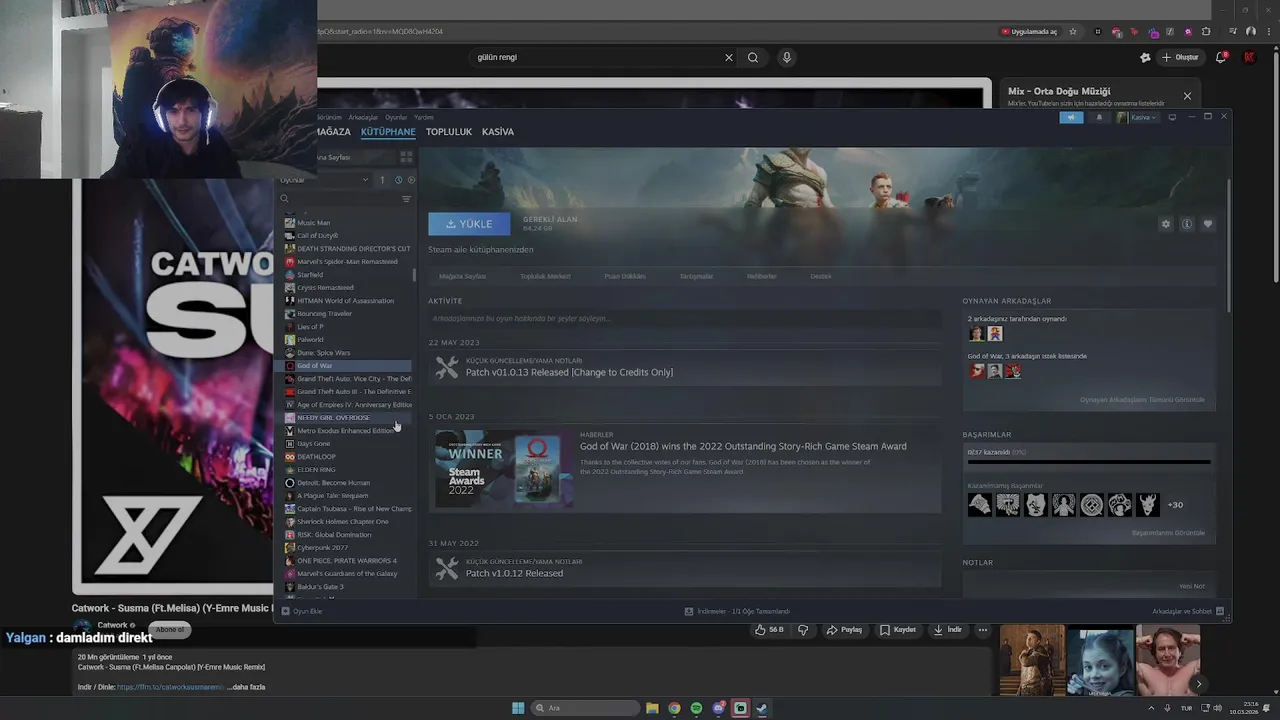Open the Arkadaşlar menu in Steam
The width and height of the screenshot is (1280, 720).
point(363,117)
